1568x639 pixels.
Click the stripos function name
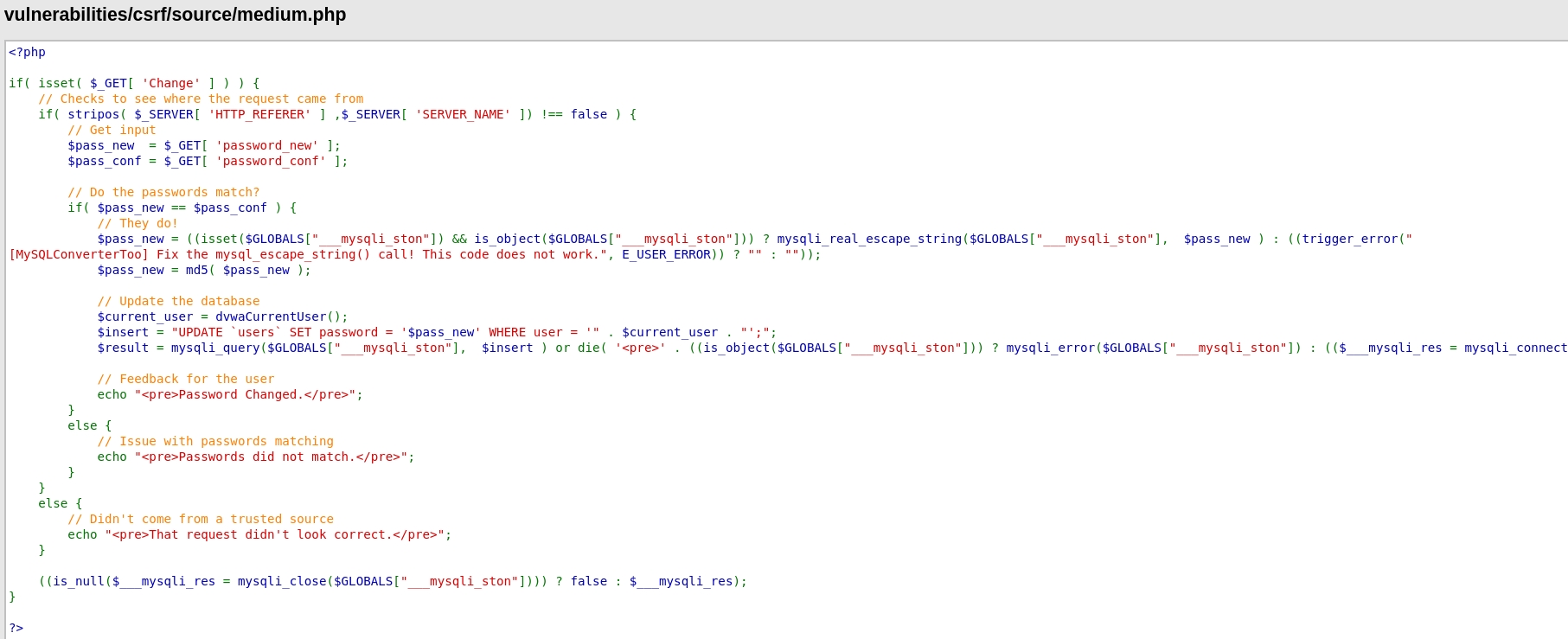pyautogui.click(x=93, y=114)
